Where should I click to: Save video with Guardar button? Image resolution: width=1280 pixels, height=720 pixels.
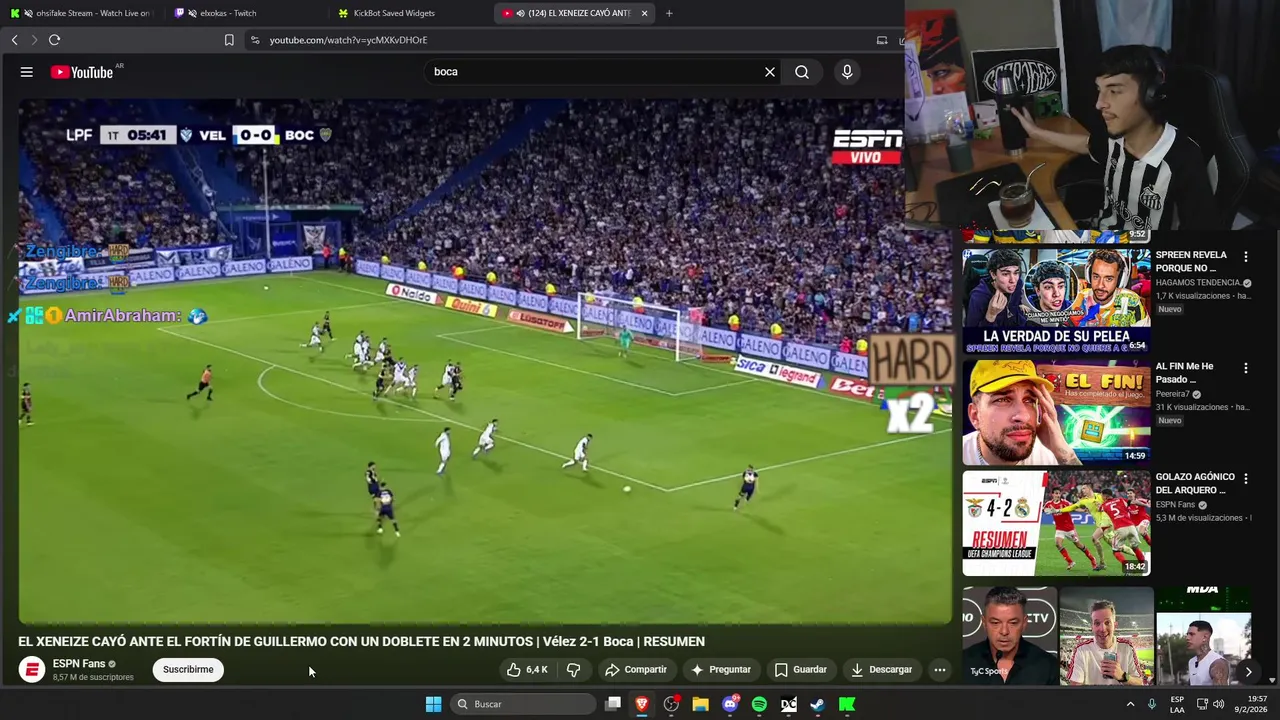coord(800,669)
